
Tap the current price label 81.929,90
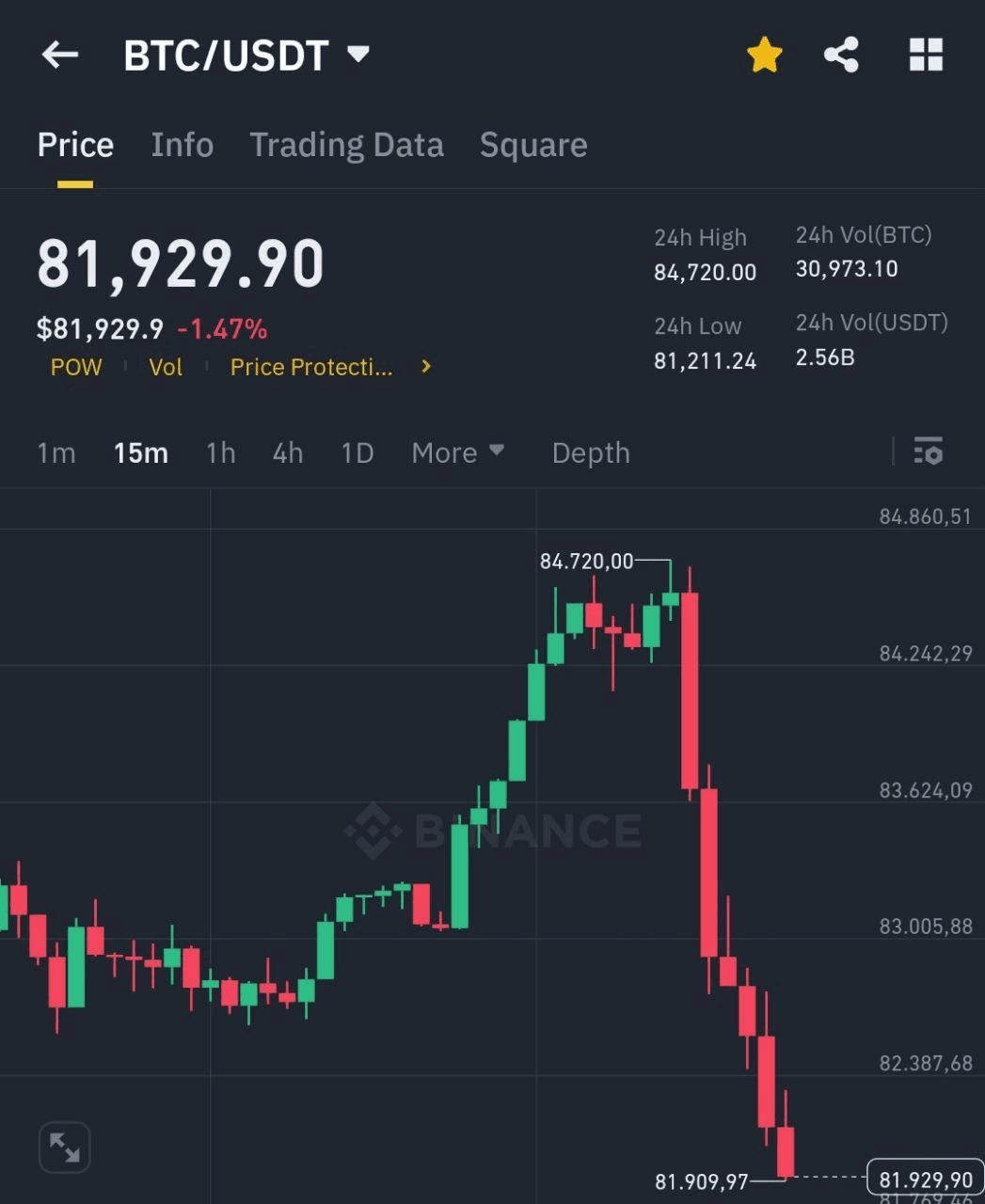925,1180
